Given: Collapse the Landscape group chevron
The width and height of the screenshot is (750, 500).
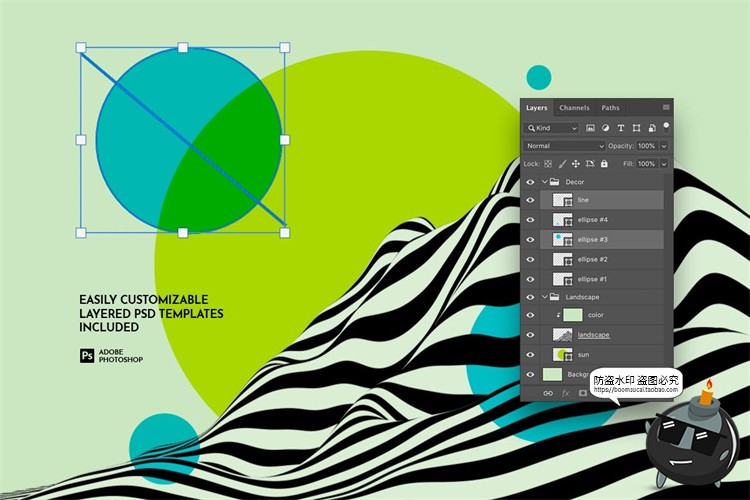Looking at the screenshot, I should pyautogui.click(x=545, y=297).
